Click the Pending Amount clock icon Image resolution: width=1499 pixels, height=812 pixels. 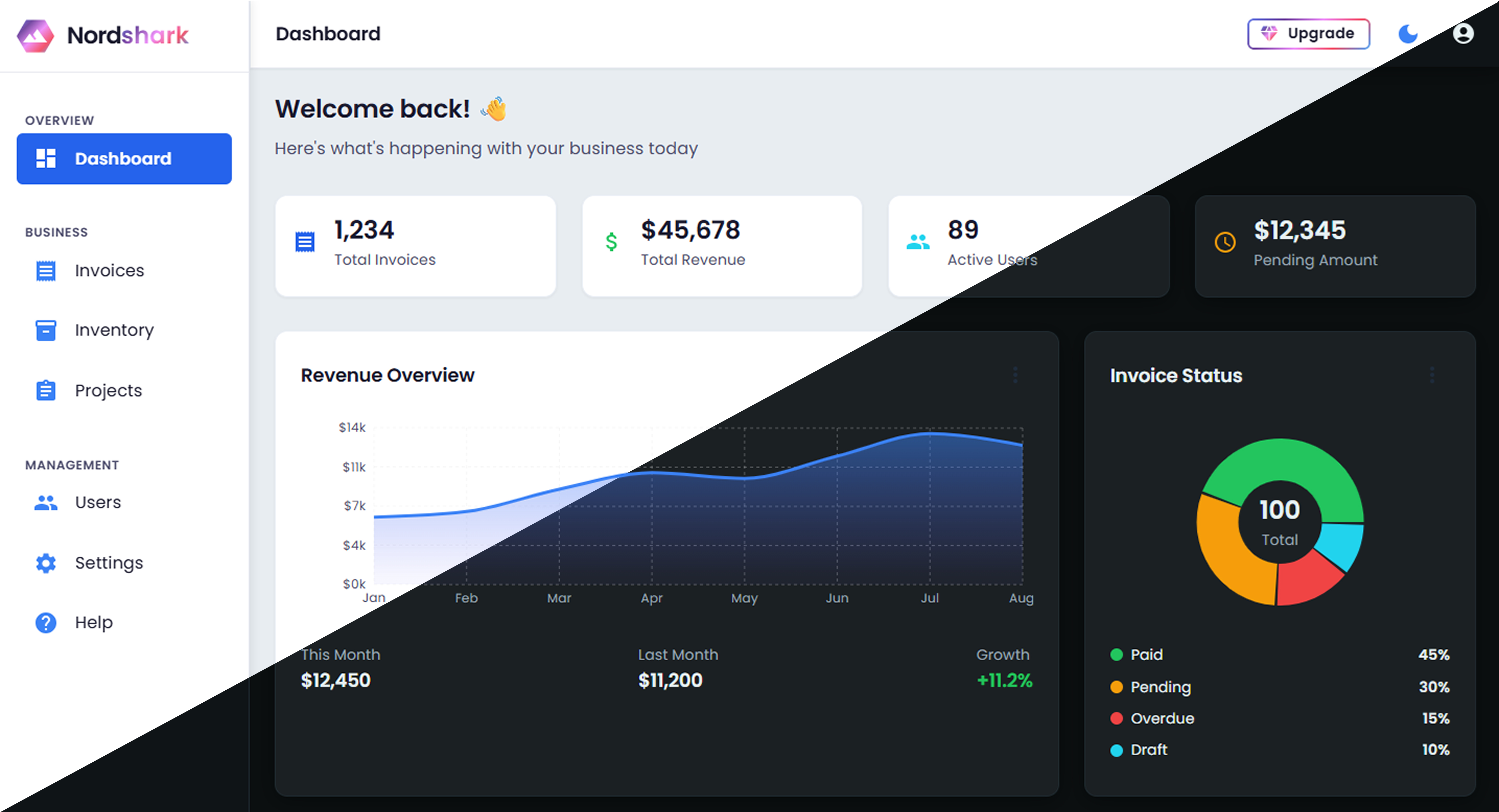pyautogui.click(x=1225, y=242)
